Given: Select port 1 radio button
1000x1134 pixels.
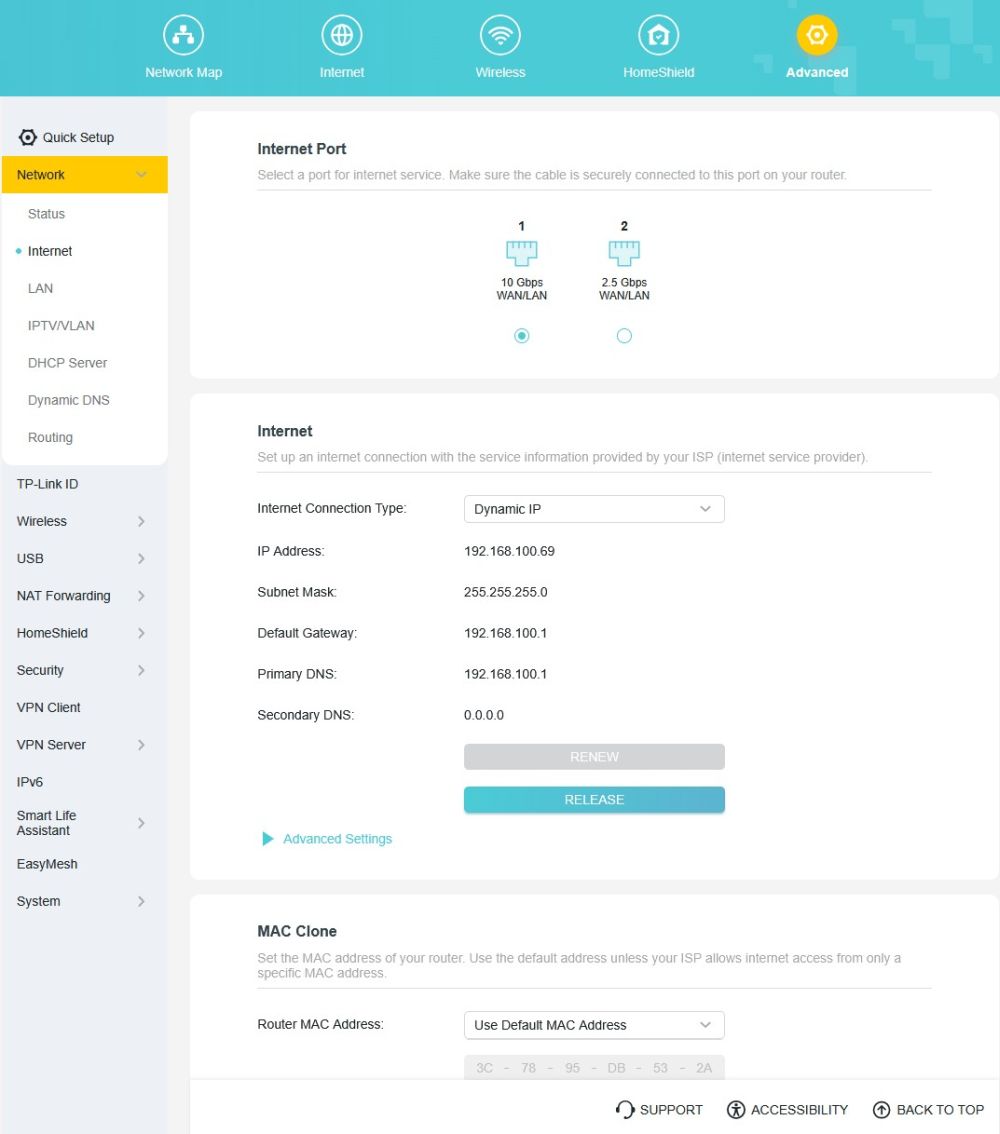Looking at the screenshot, I should pos(521,336).
